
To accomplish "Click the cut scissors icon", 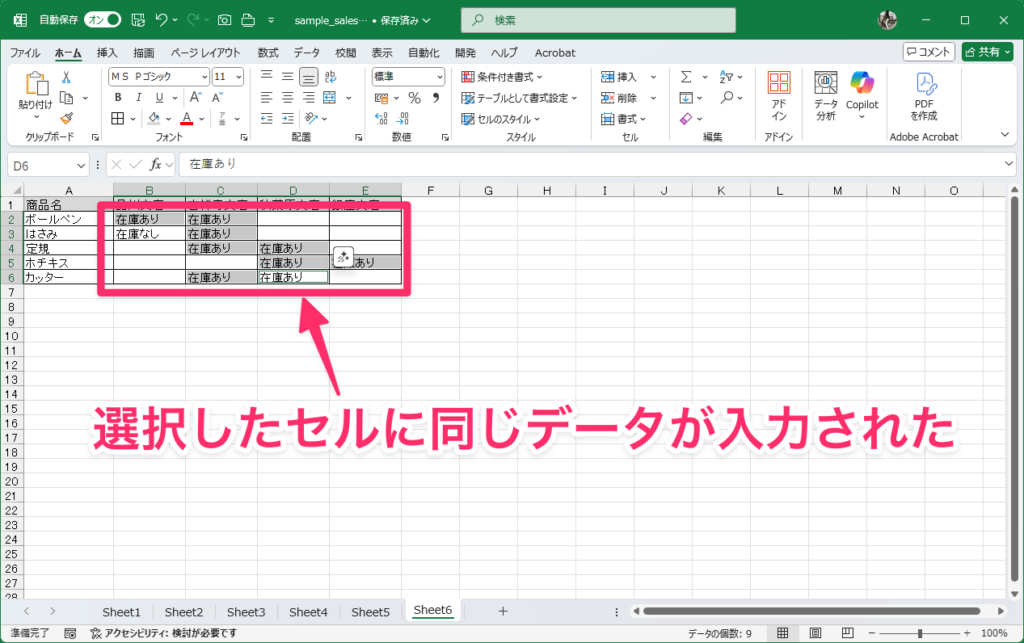I will [66, 77].
